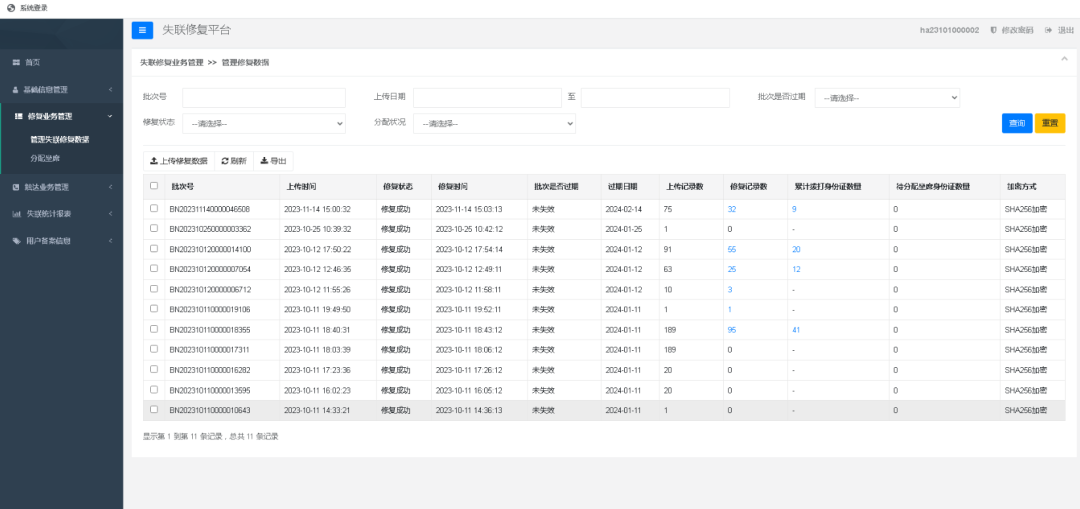Click expiry date 2024-02-14
Viewport: 1080px width, 509px height.
(623, 209)
